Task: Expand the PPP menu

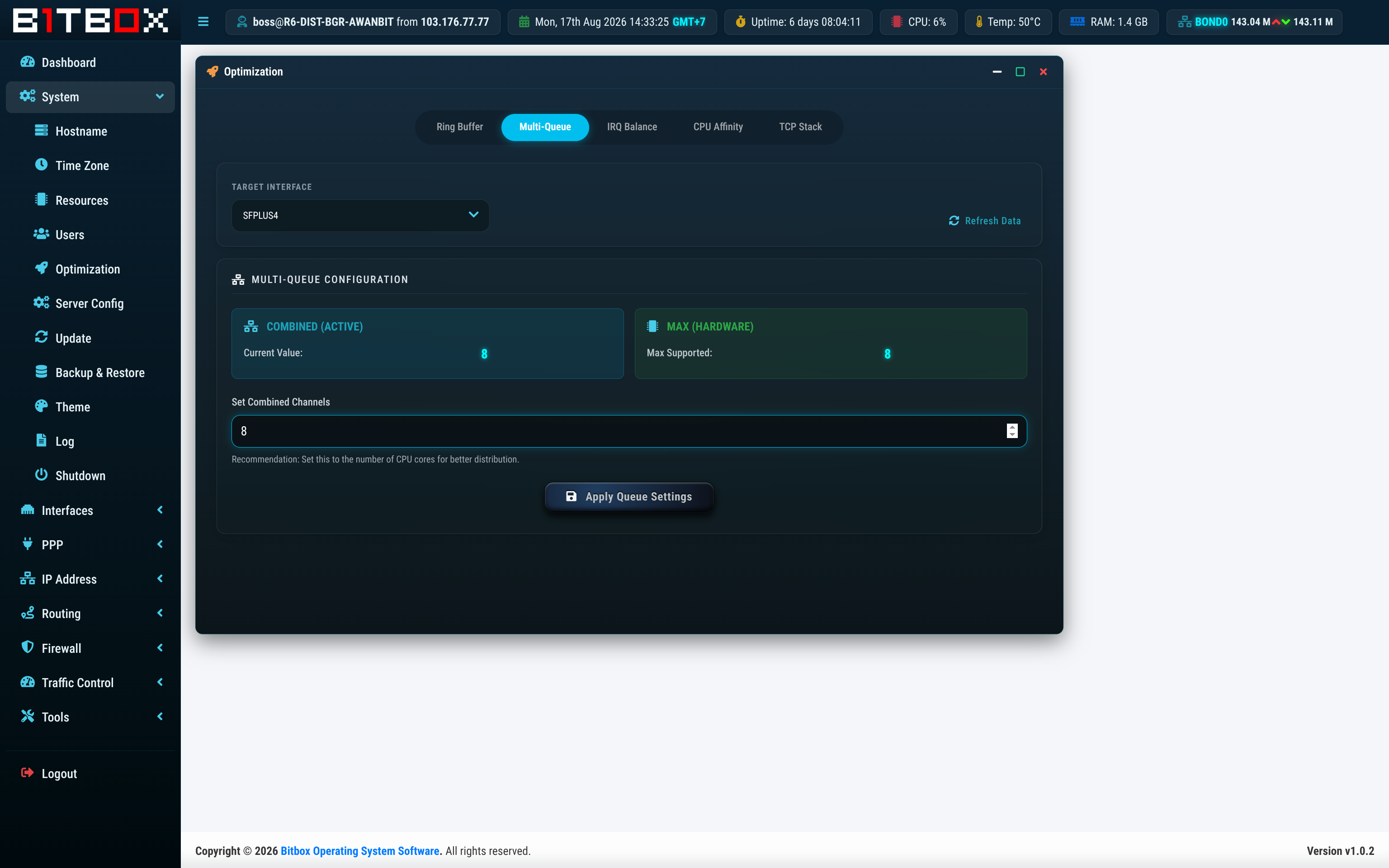Action: 90,545
